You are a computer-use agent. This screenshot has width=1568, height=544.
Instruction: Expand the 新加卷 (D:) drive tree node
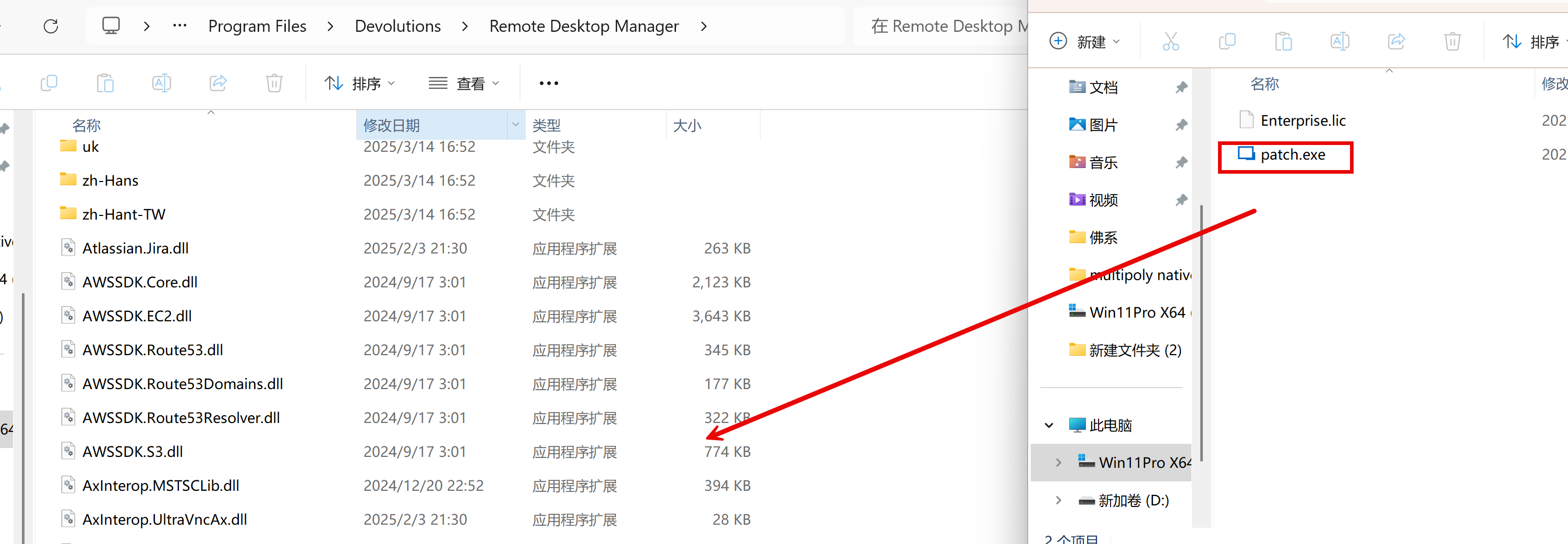coord(1058,500)
